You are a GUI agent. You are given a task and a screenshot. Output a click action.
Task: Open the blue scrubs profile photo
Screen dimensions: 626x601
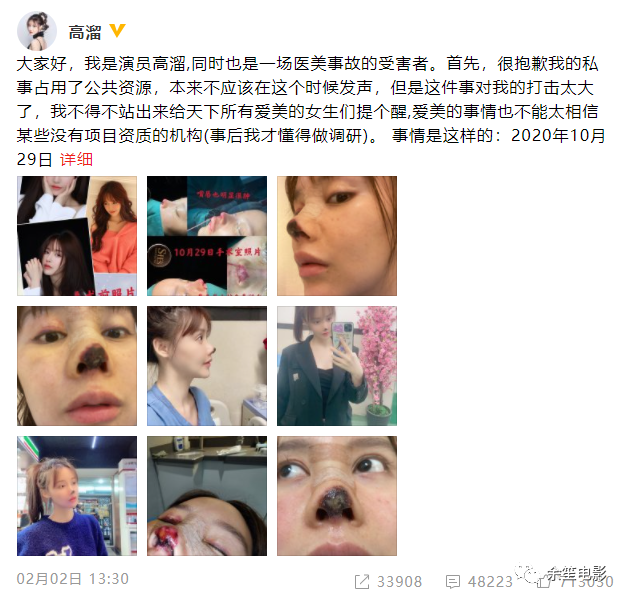pyautogui.click(x=207, y=366)
